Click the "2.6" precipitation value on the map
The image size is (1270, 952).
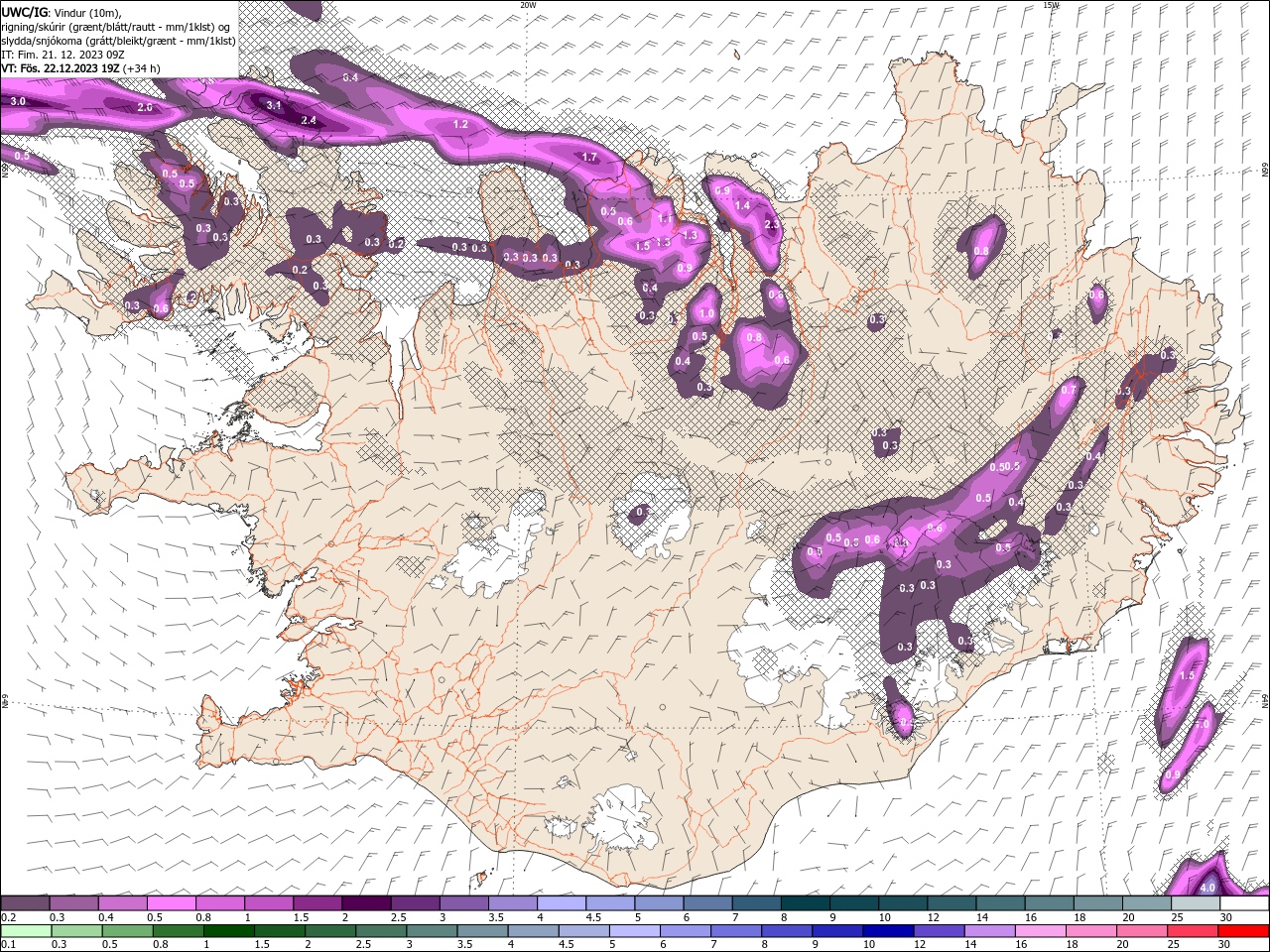145,107
